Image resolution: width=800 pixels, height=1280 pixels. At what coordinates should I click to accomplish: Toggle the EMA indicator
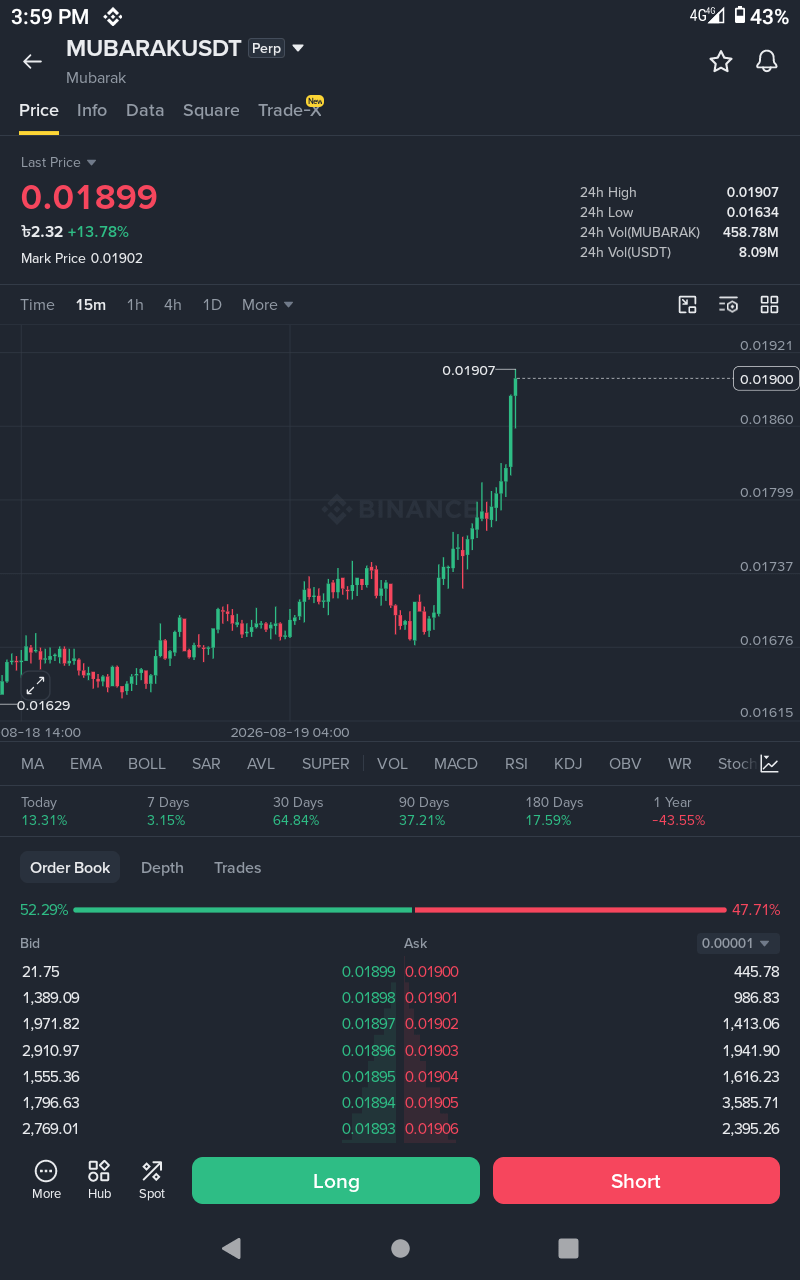(86, 764)
